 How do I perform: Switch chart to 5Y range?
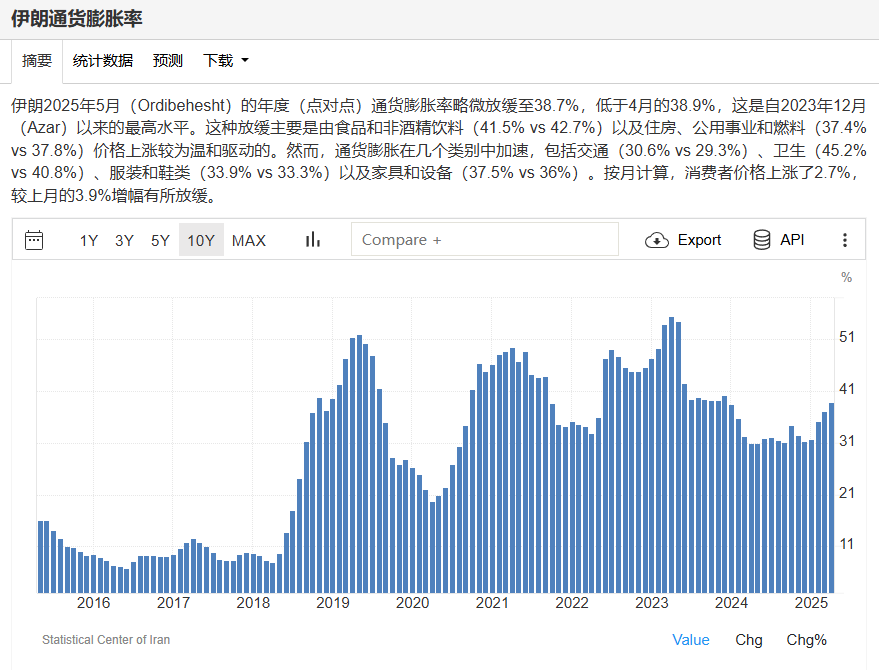point(160,240)
